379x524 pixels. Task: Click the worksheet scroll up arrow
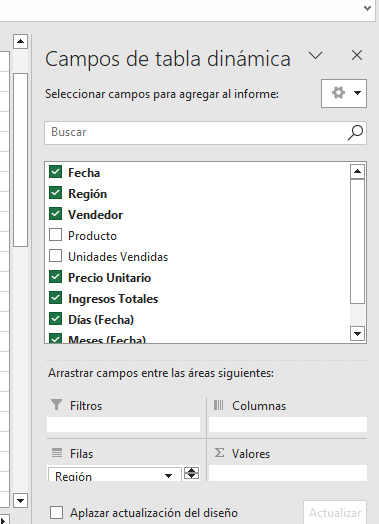(x=20, y=41)
